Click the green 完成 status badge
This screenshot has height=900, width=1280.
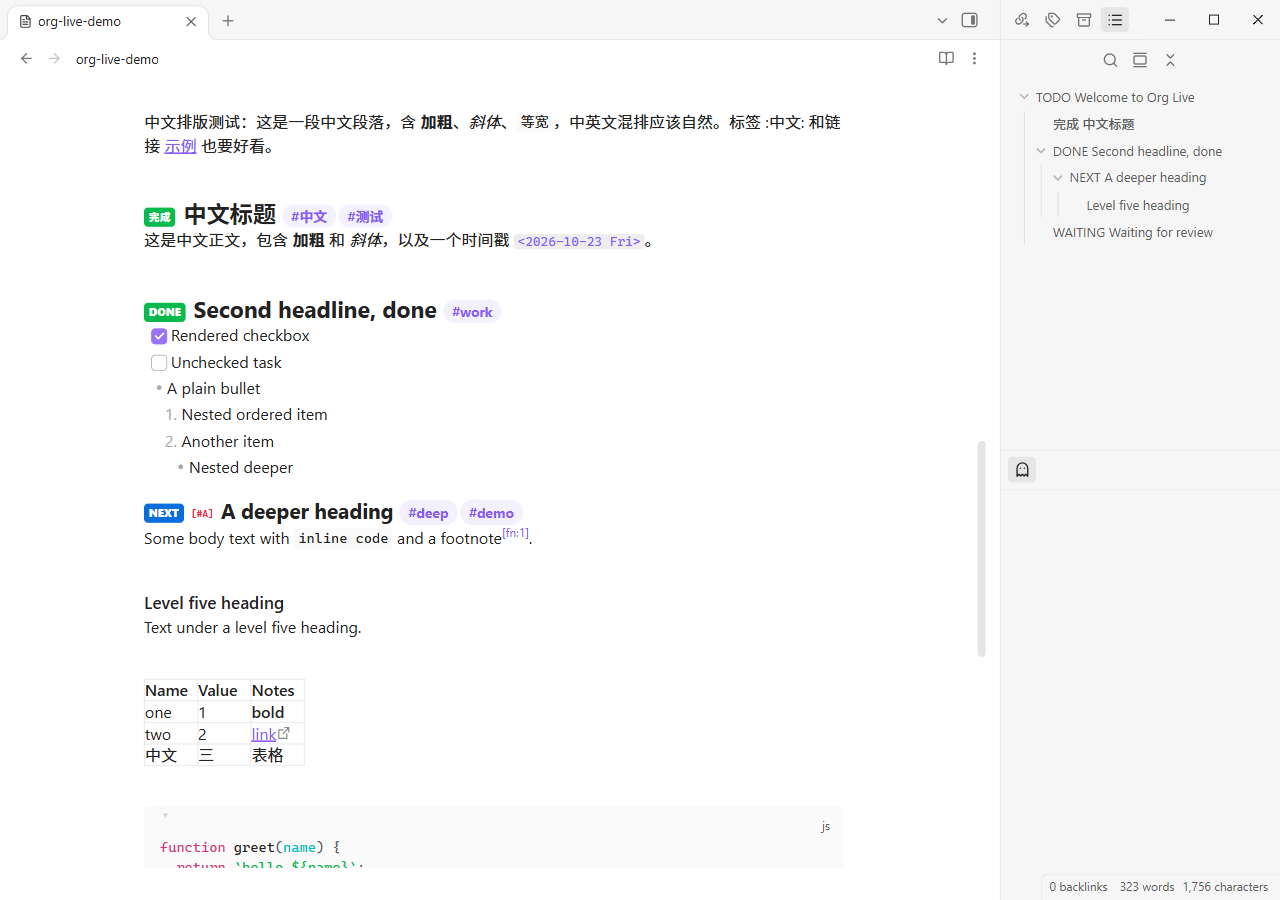[x=160, y=217]
